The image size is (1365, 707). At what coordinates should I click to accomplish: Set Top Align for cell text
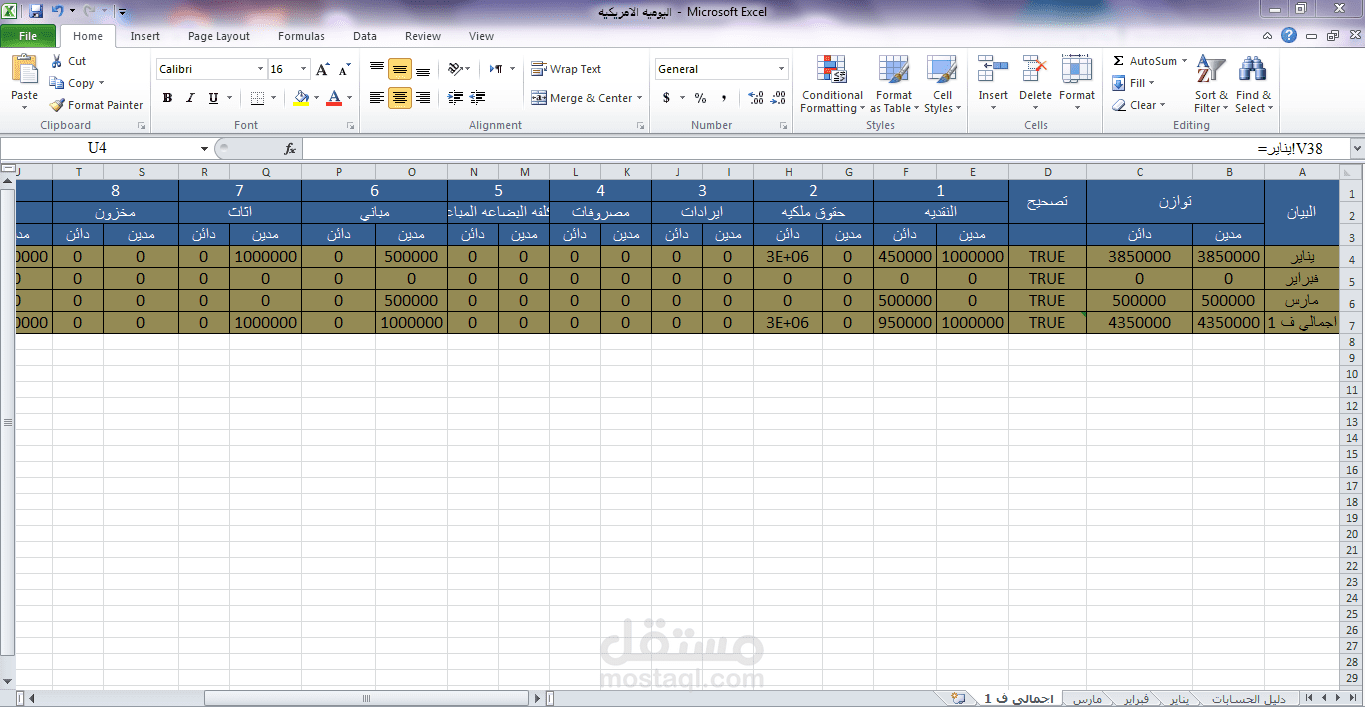(377, 69)
